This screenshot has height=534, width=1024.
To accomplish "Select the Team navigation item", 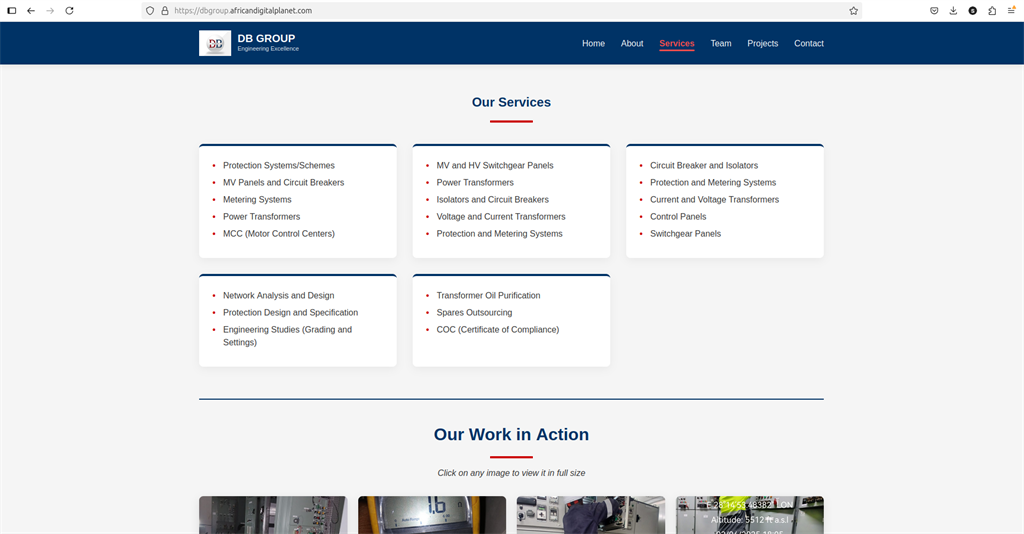I will point(721,43).
